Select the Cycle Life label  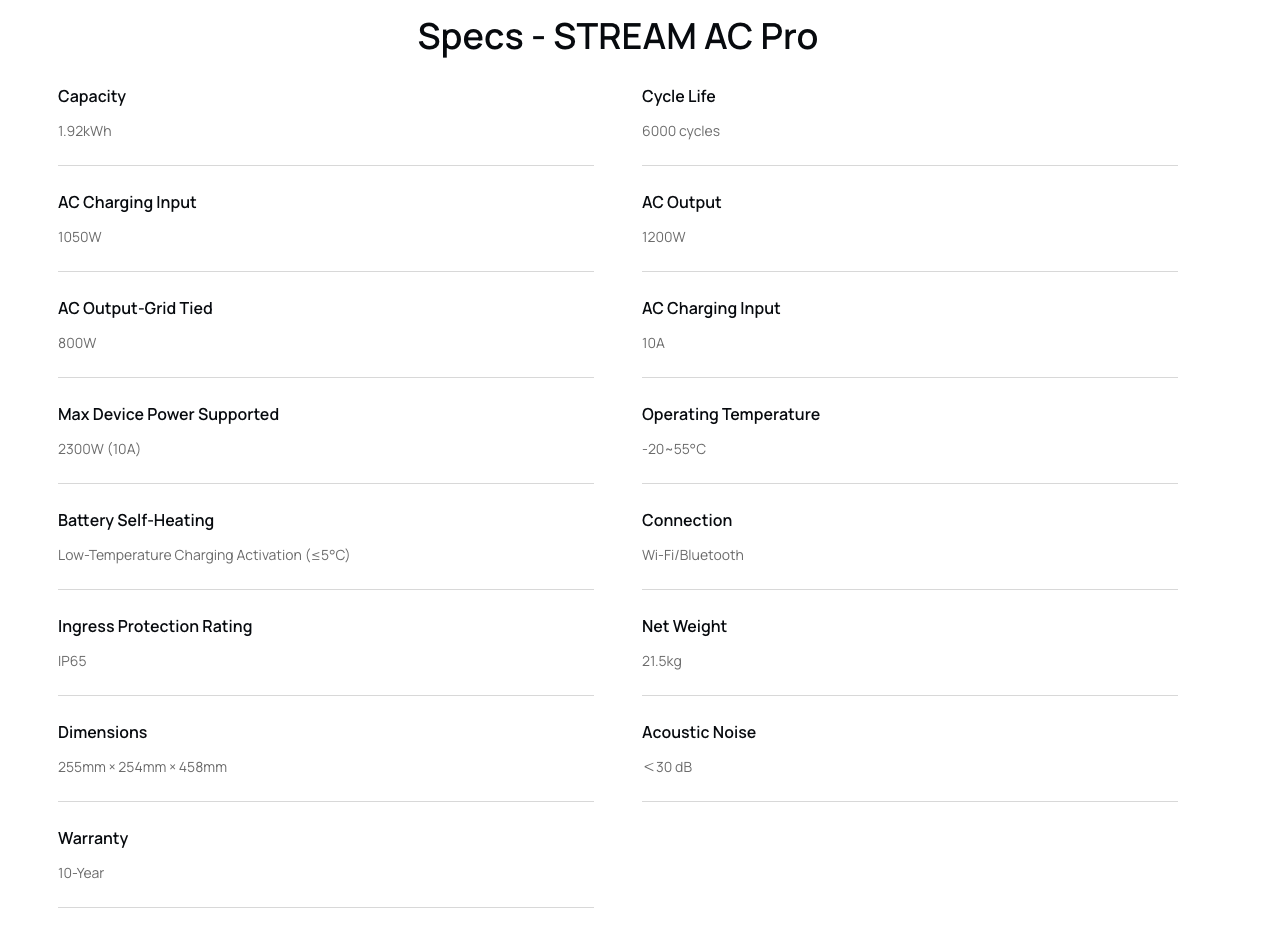[x=679, y=96]
